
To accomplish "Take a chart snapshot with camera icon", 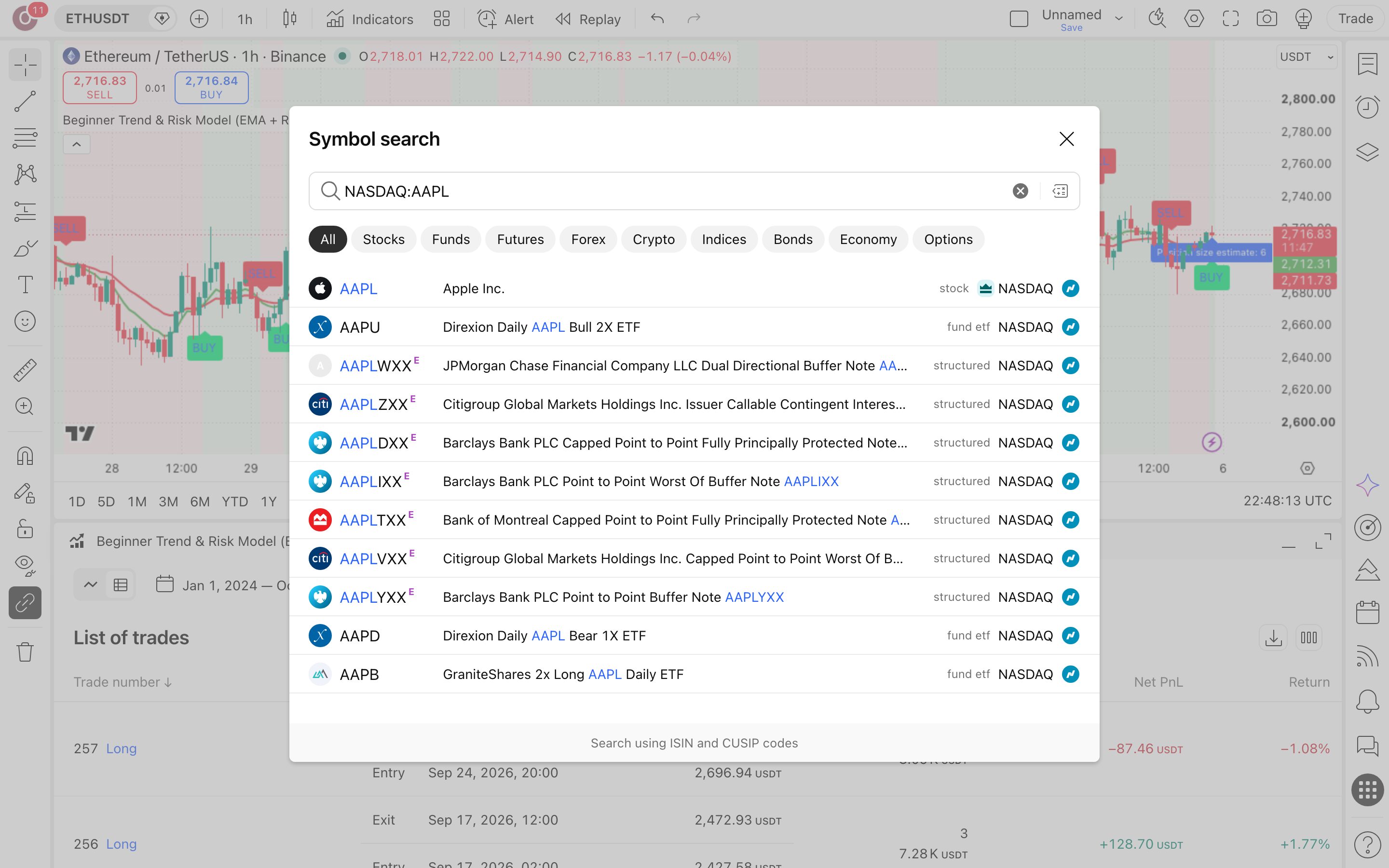I will 1267,19.
